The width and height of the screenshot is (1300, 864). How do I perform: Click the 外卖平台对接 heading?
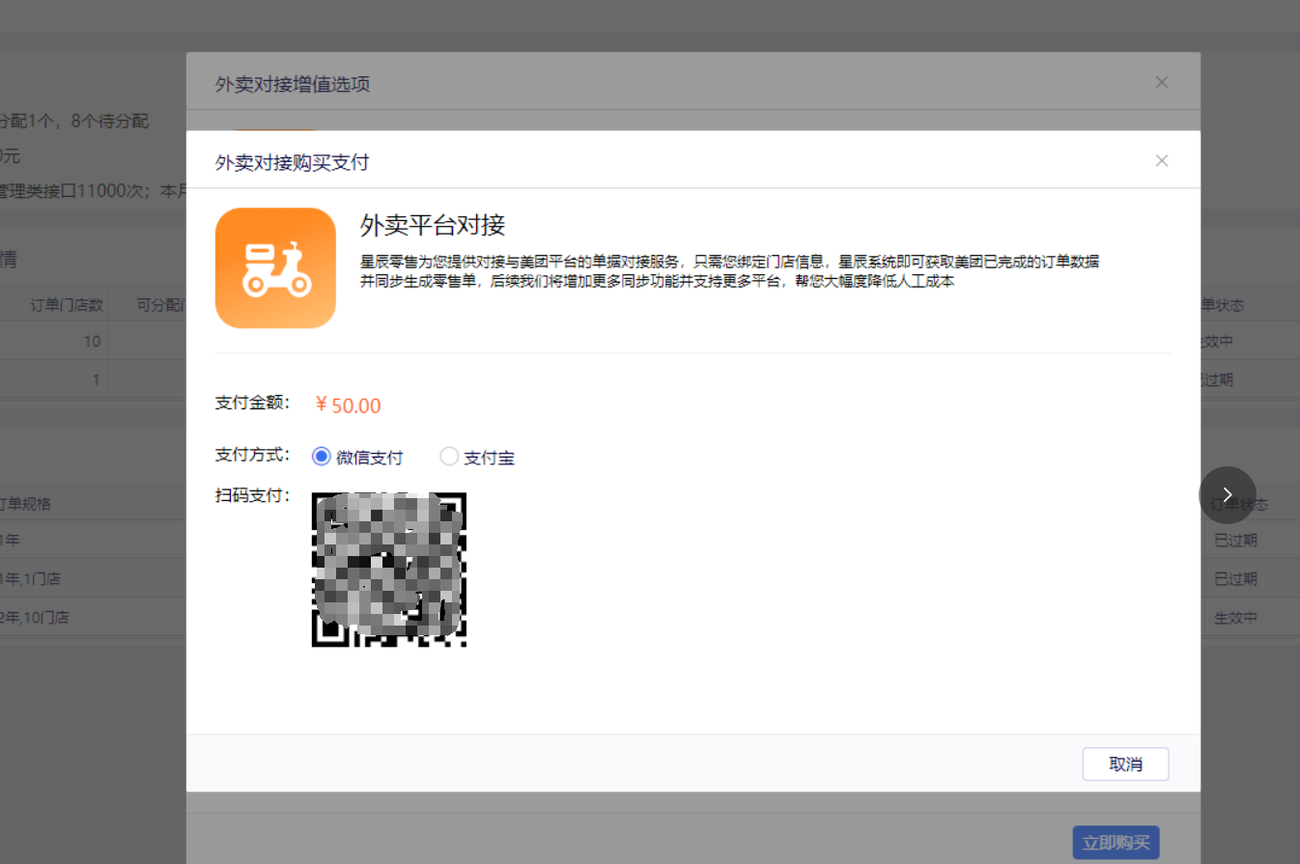point(433,224)
